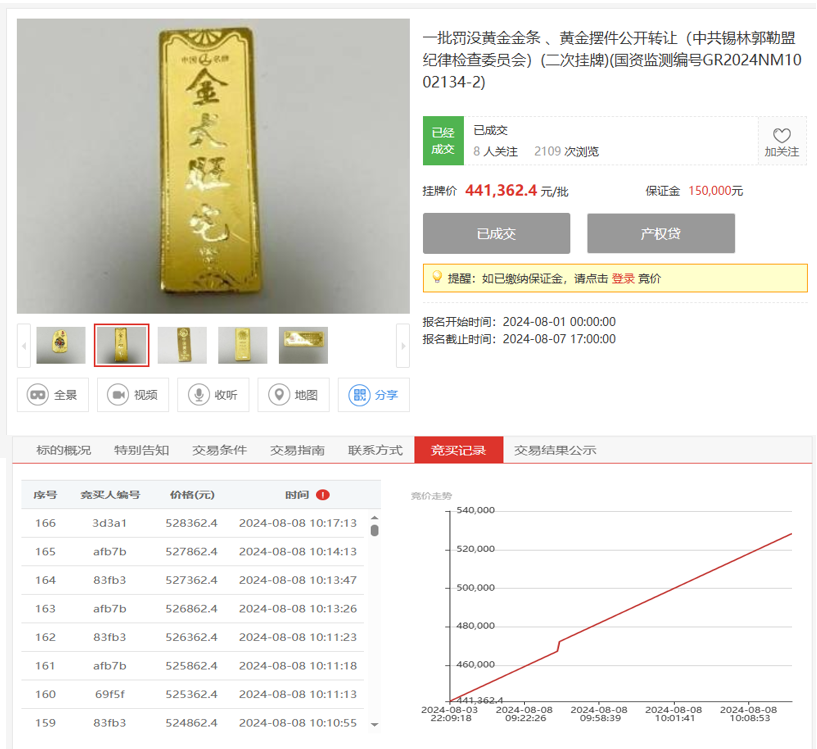The image size is (817, 749).
Task: Go to previous thumbnails with left arrow
Action: click(x=23, y=345)
